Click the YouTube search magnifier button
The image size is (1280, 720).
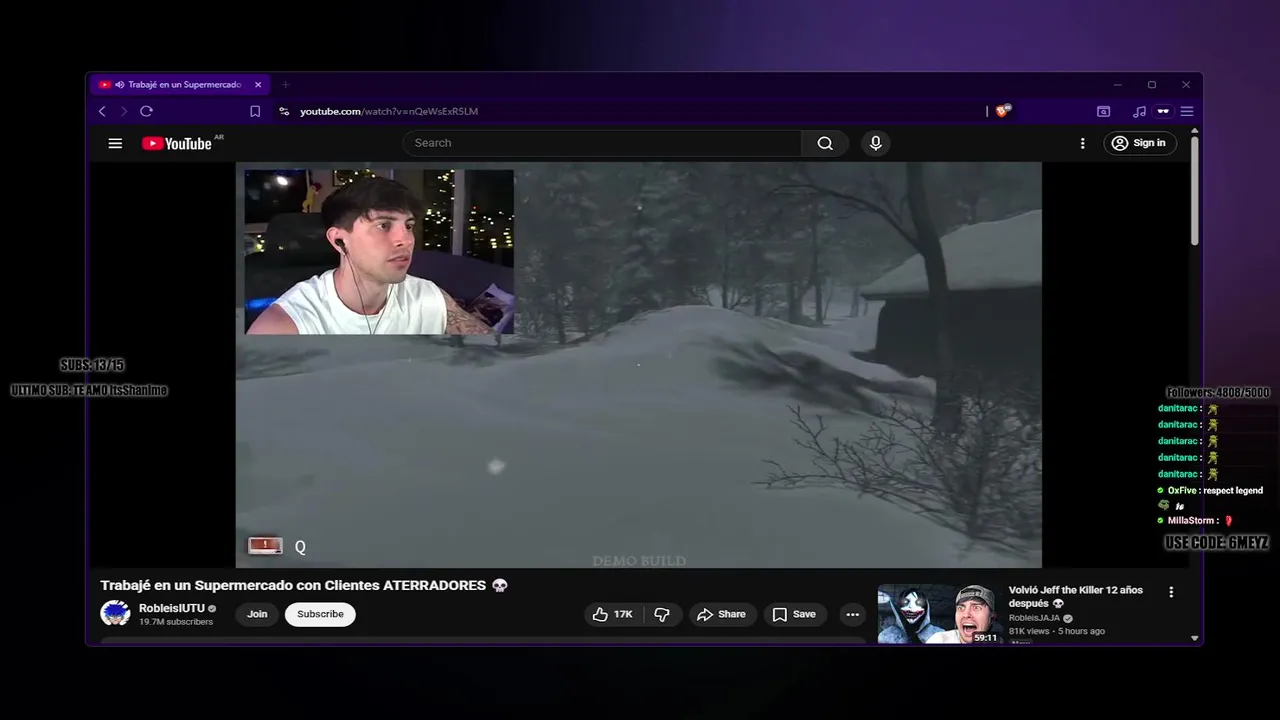(825, 143)
